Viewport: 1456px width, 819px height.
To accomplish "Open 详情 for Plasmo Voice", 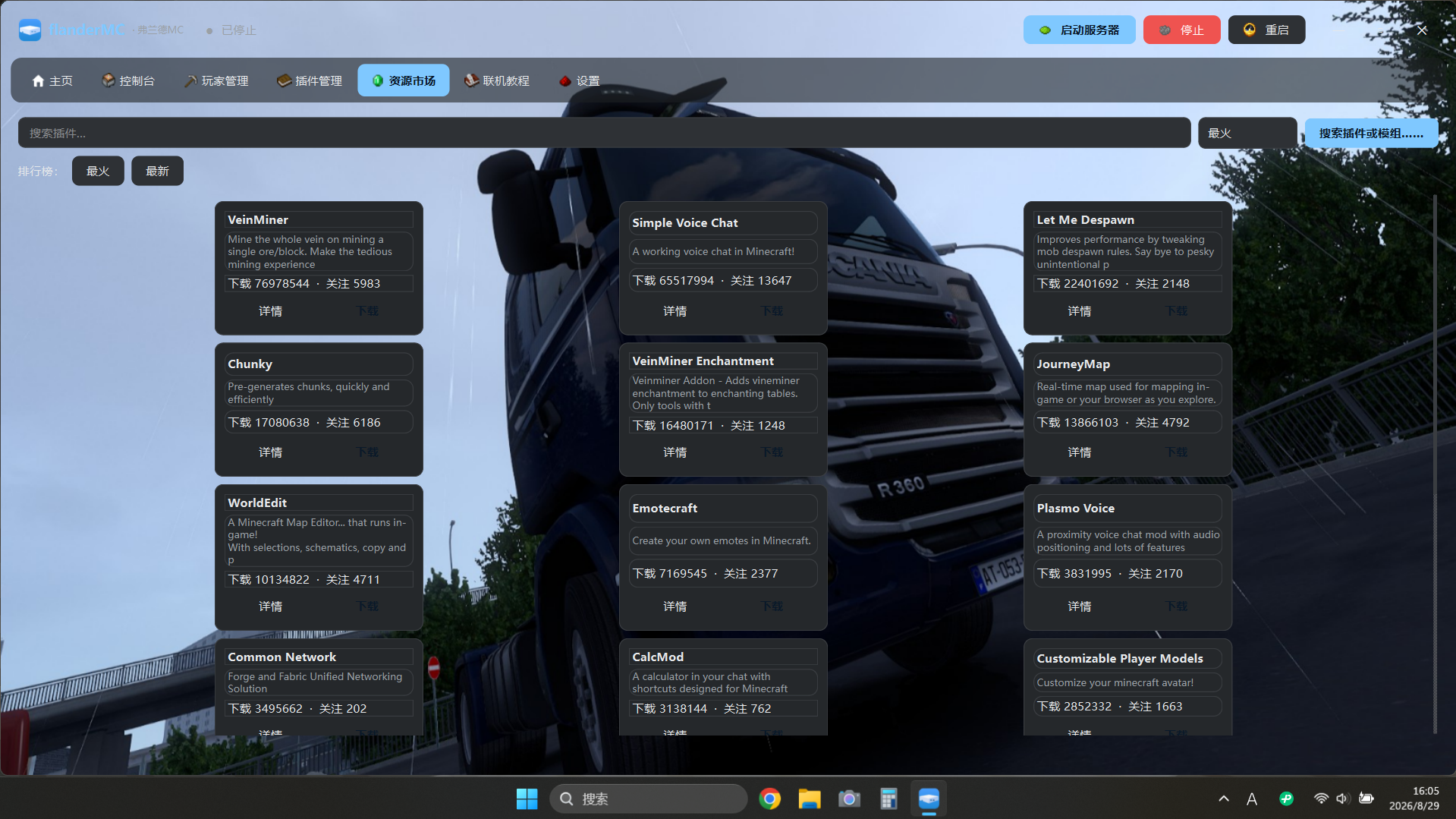I will [x=1079, y=606].
